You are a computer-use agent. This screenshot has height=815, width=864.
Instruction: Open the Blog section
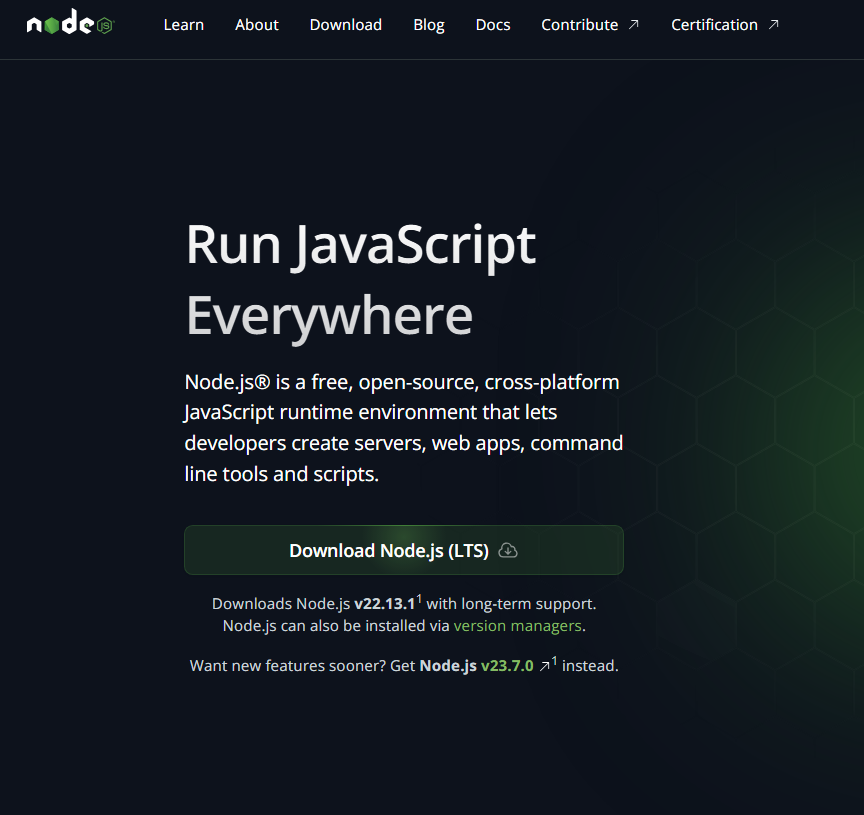coord(429,25)
